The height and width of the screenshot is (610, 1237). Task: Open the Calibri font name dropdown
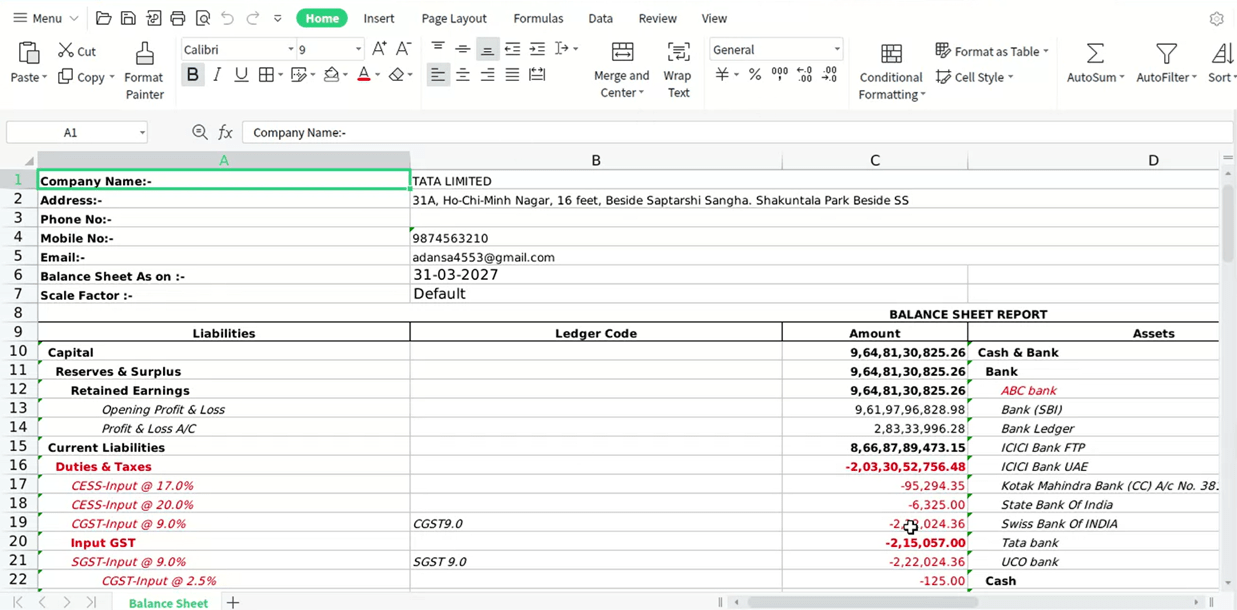(x=291, y=49)
